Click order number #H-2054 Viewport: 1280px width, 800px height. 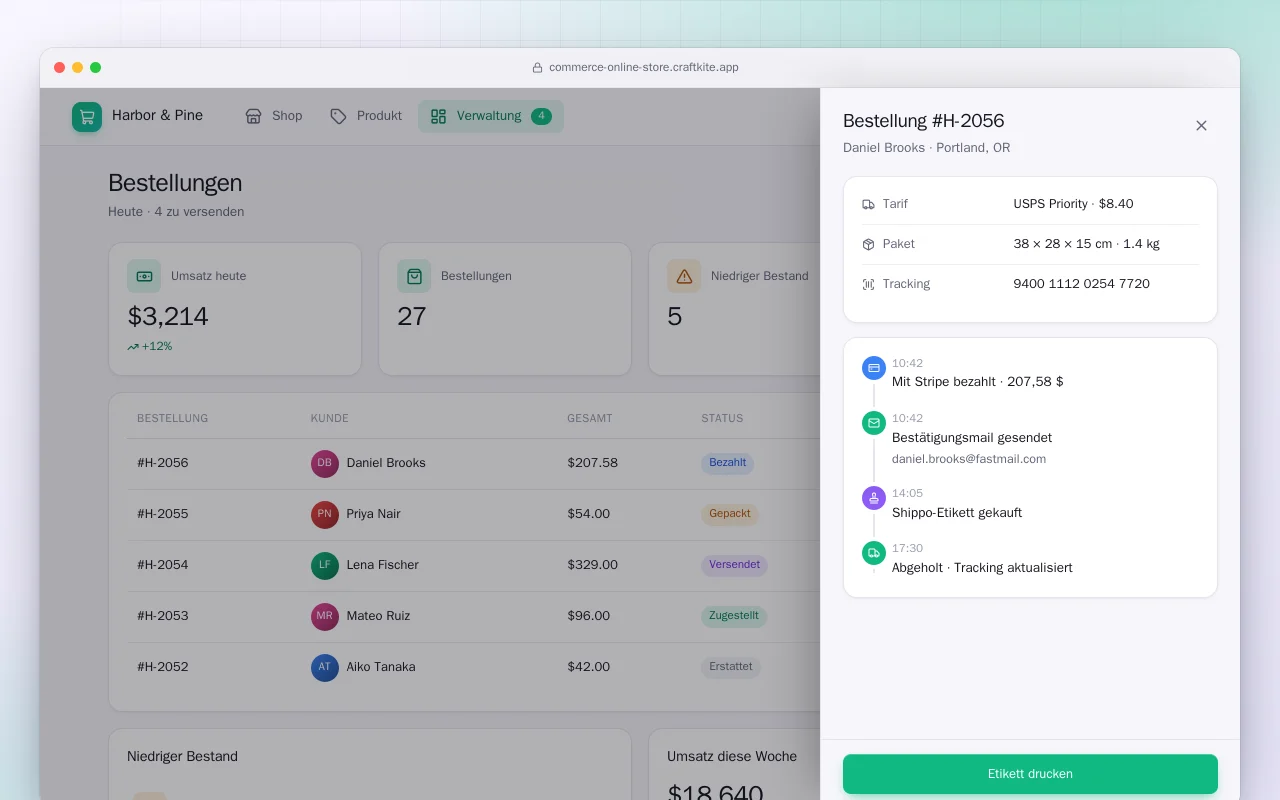(x=163, y=565)
